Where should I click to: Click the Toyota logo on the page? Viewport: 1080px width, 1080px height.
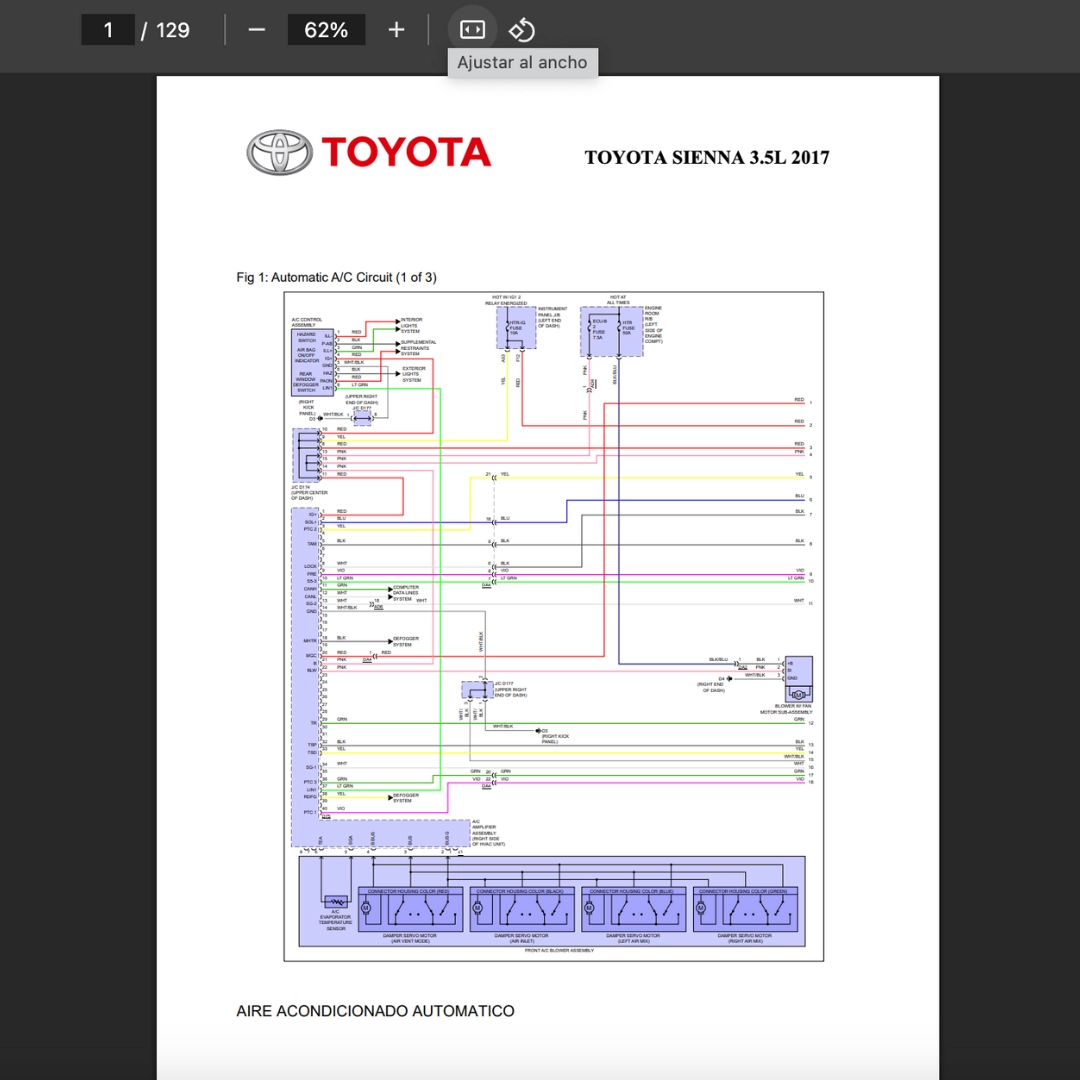click(x=369, y=152)
